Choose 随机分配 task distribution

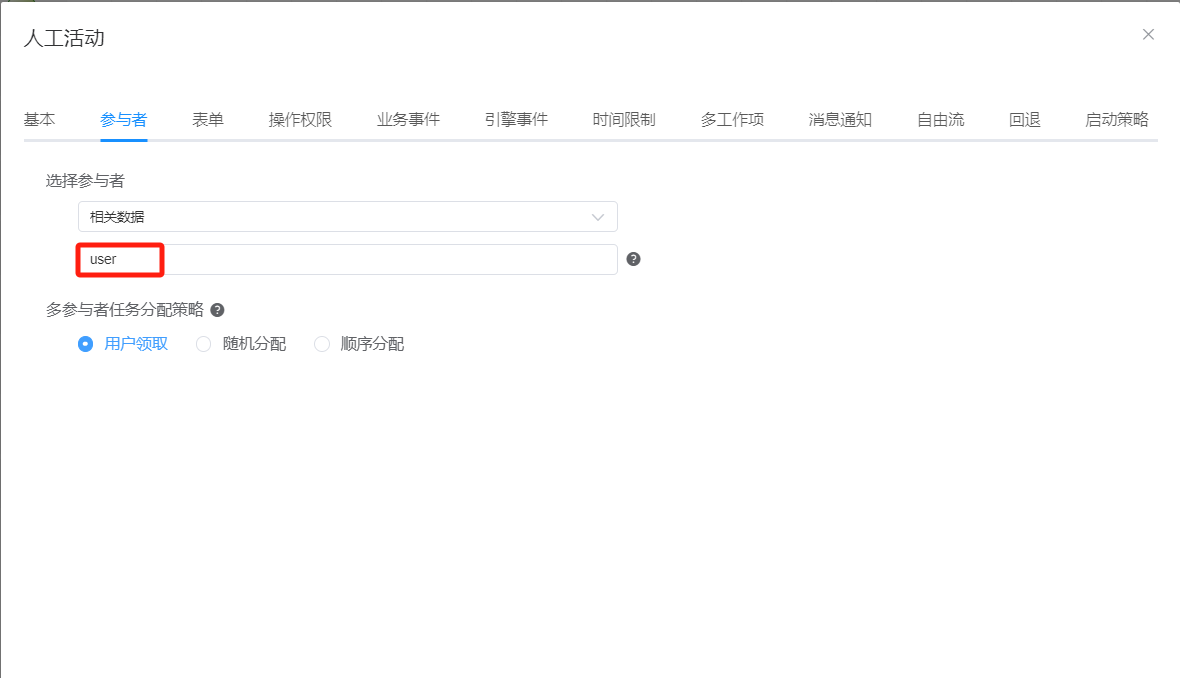pyautogui.click(x=204, y=343)
